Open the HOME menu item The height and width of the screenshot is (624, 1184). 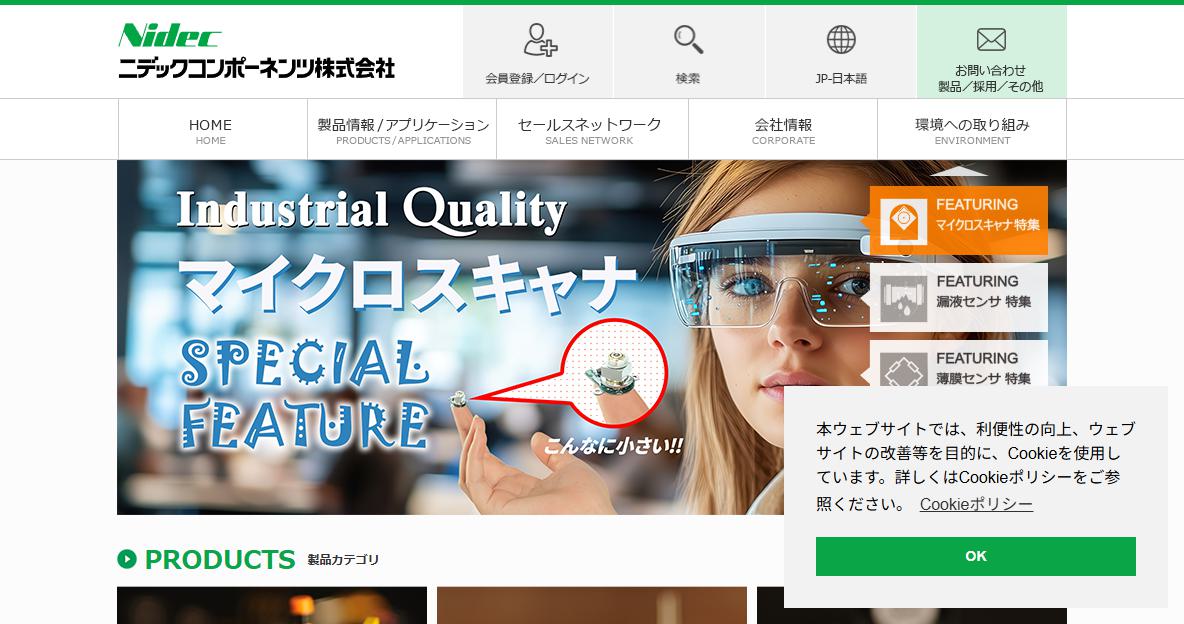[212, 130]
